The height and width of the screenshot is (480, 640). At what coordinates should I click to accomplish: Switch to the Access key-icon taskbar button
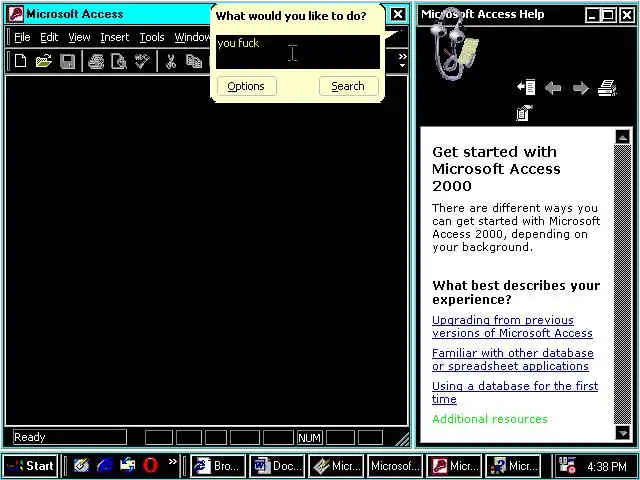[x=454, y=466]
